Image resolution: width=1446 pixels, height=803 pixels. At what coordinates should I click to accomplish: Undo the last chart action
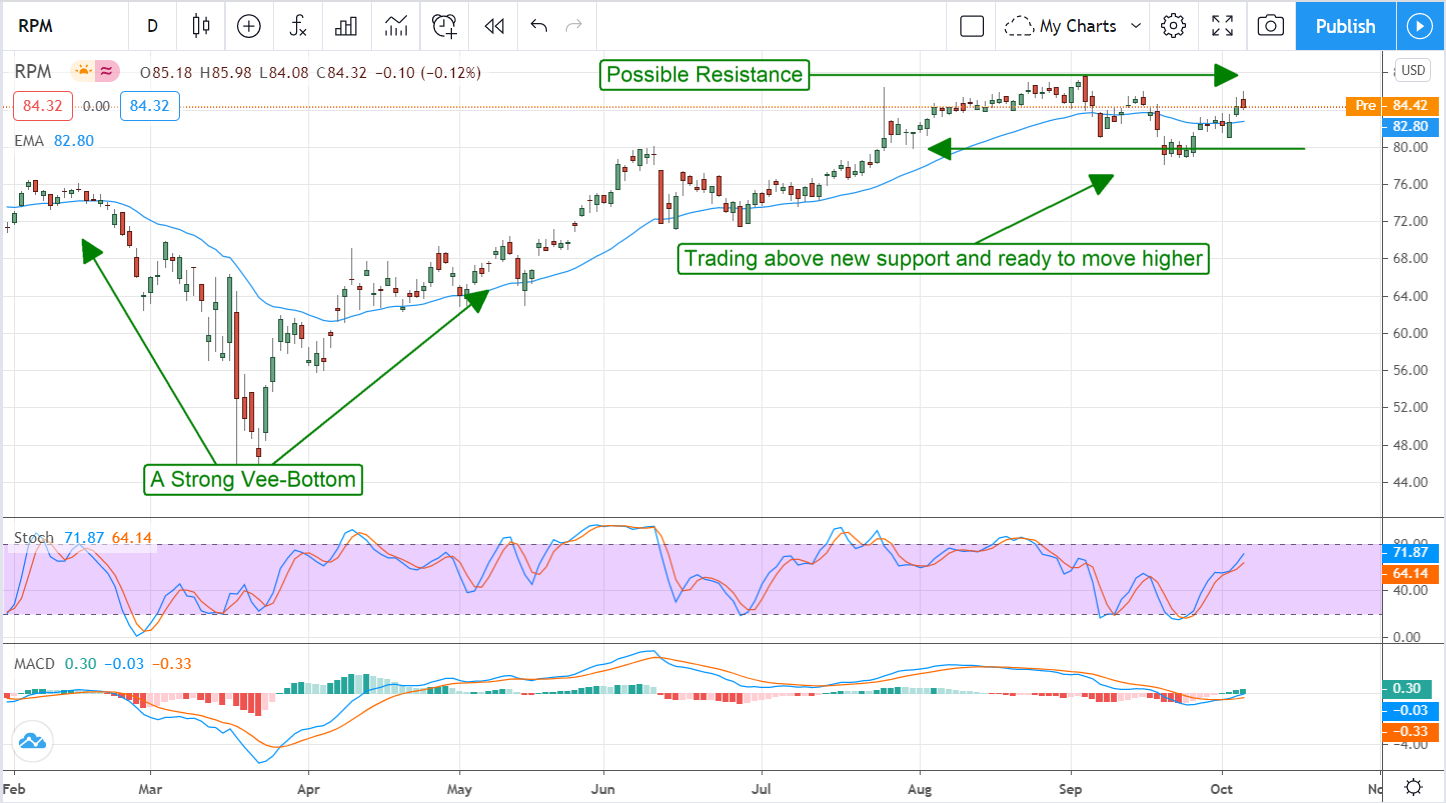538,26
